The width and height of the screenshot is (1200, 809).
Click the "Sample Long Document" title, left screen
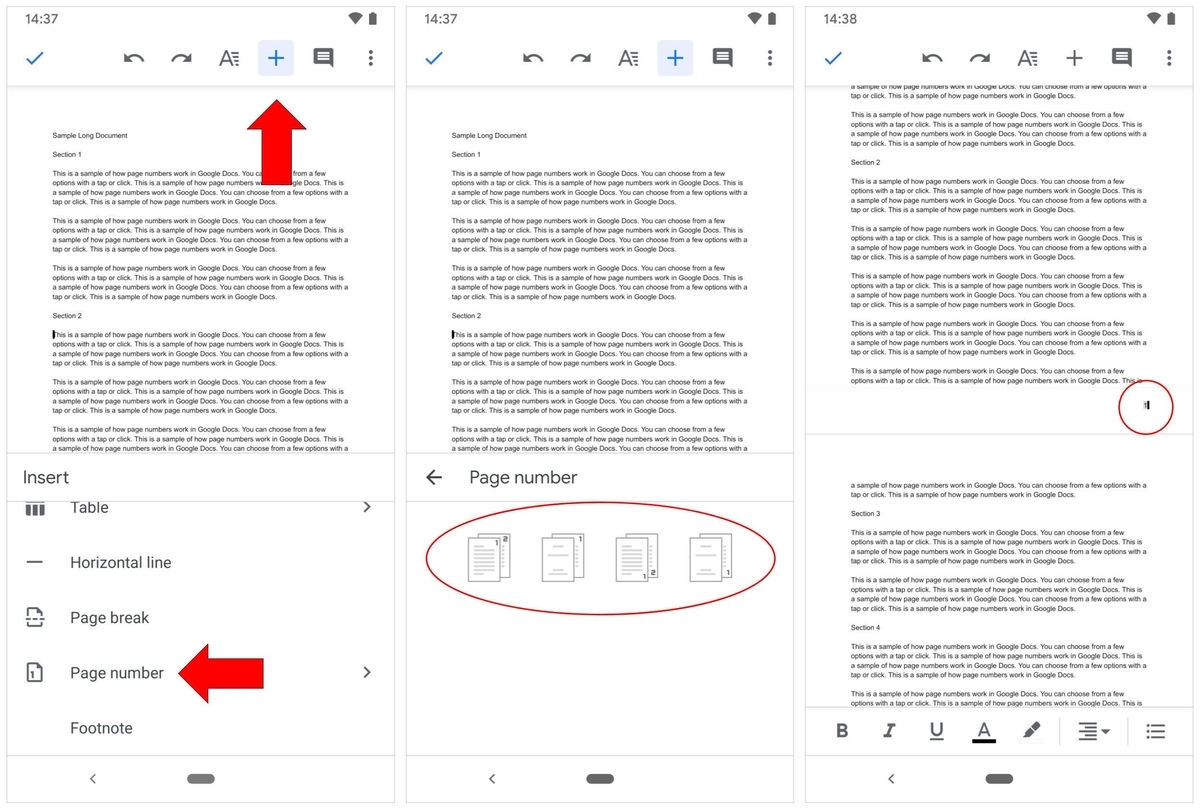coord(90,135)
